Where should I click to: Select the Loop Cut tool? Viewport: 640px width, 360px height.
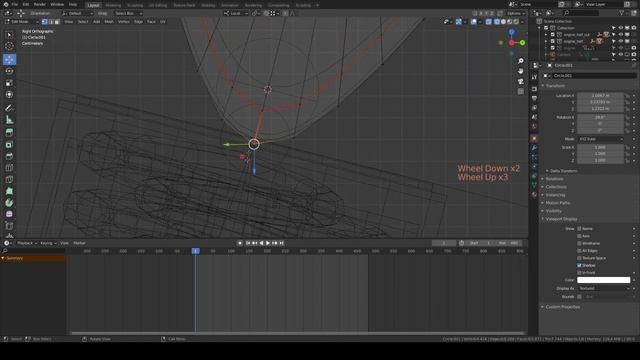[x=9, y=168]
